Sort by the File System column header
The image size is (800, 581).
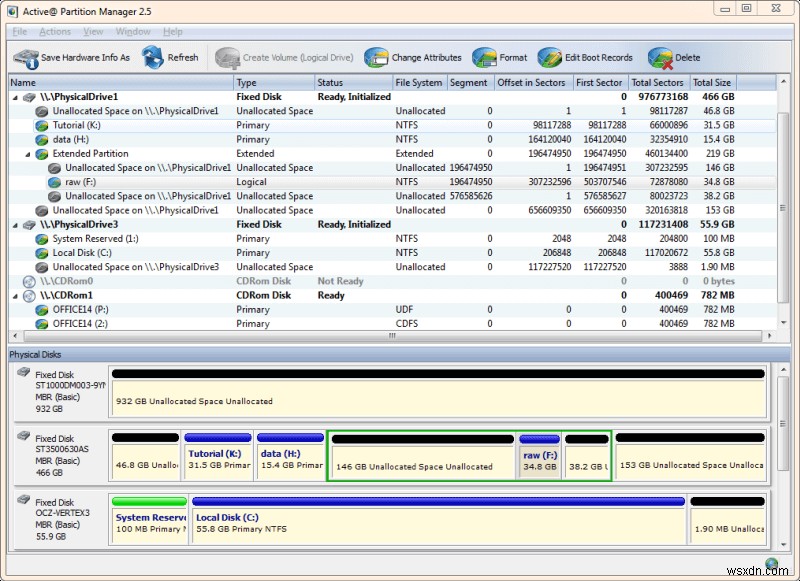[419, 83]
